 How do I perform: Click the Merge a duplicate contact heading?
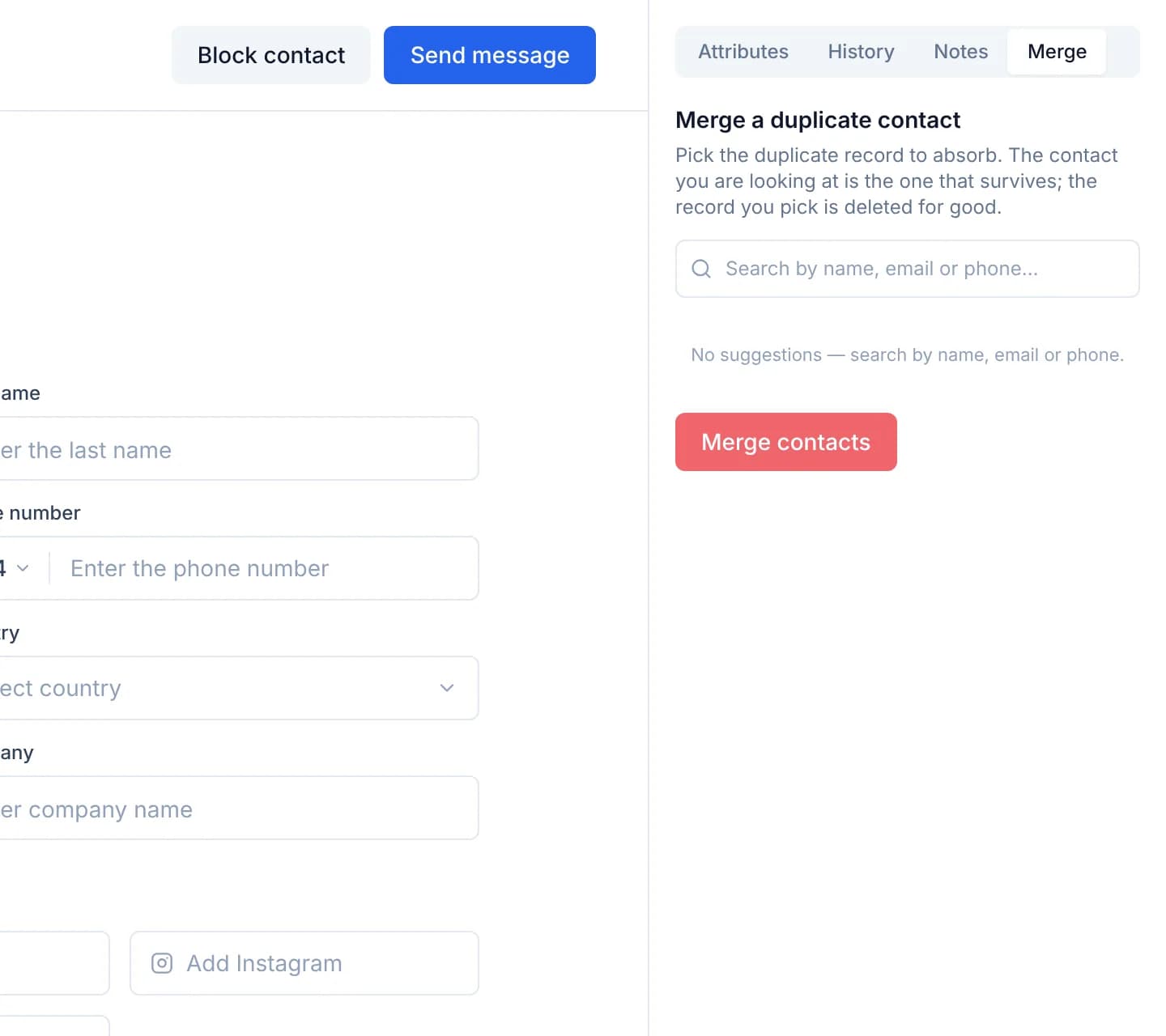[x=818, y=120]
